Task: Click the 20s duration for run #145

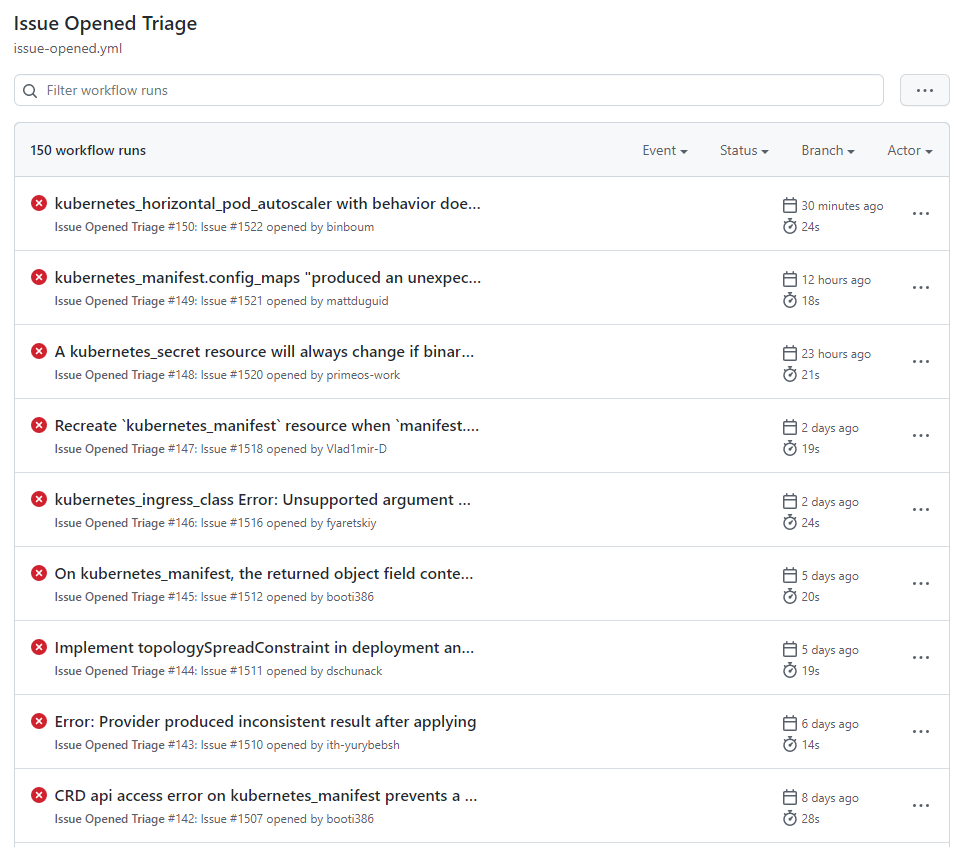Action: 810,596
